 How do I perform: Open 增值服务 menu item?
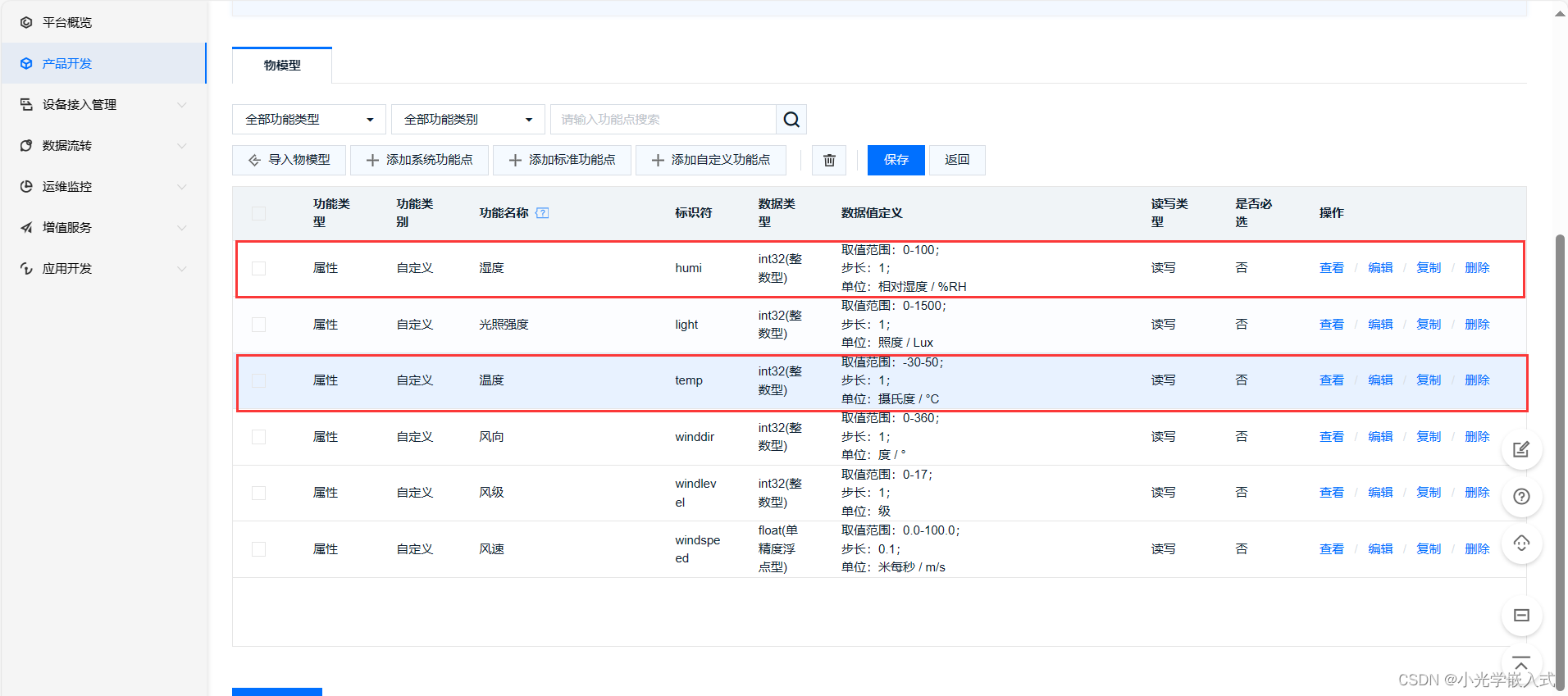click(103, 227)
